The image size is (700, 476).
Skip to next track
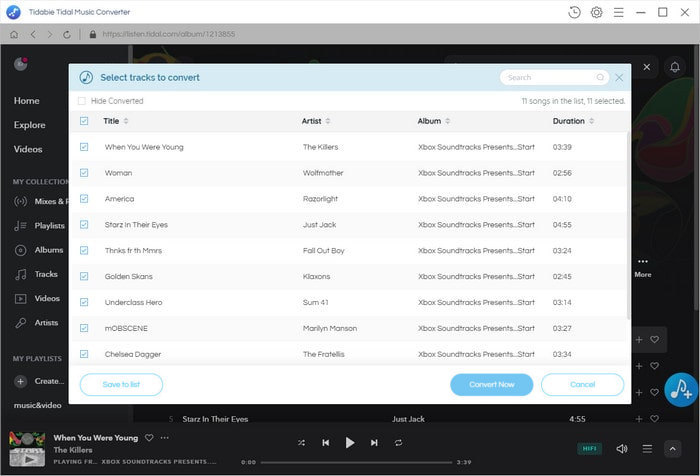[x=374, y=443]
